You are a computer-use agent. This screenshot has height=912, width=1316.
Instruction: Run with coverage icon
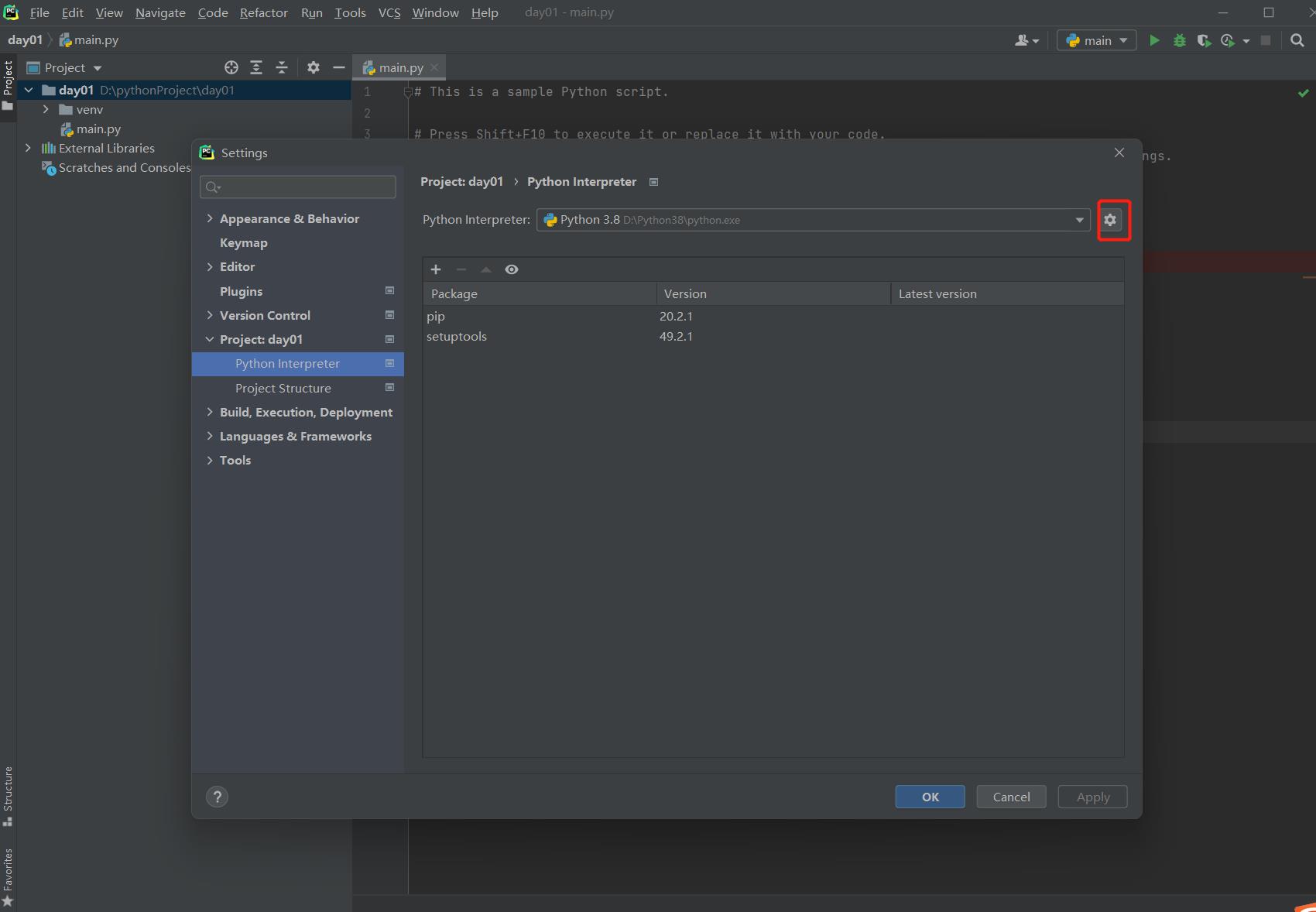[1204, 40]
